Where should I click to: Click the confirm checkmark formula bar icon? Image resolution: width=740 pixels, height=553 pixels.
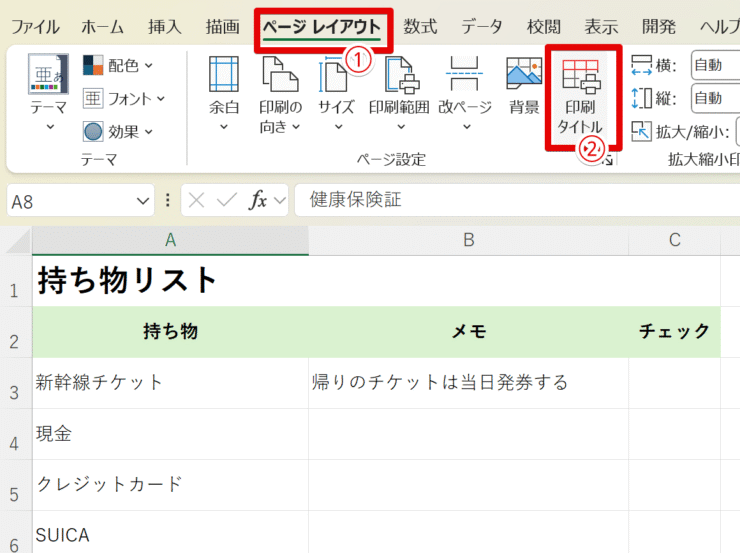[227, 201]
